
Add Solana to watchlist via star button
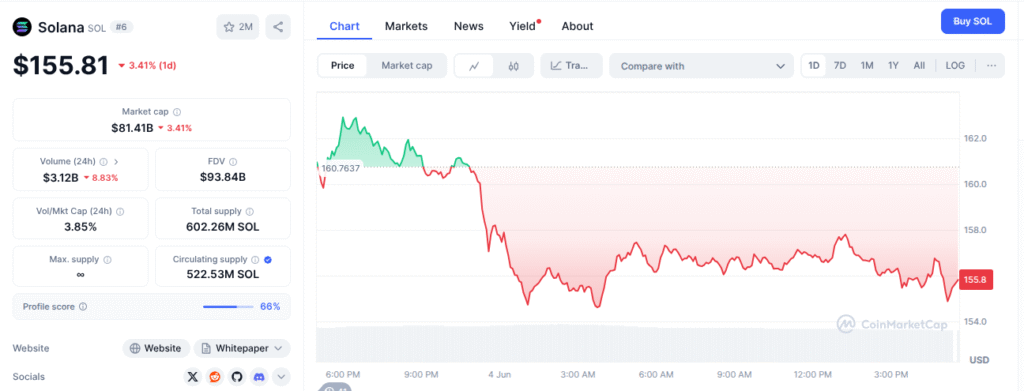(x=238, y=27)
